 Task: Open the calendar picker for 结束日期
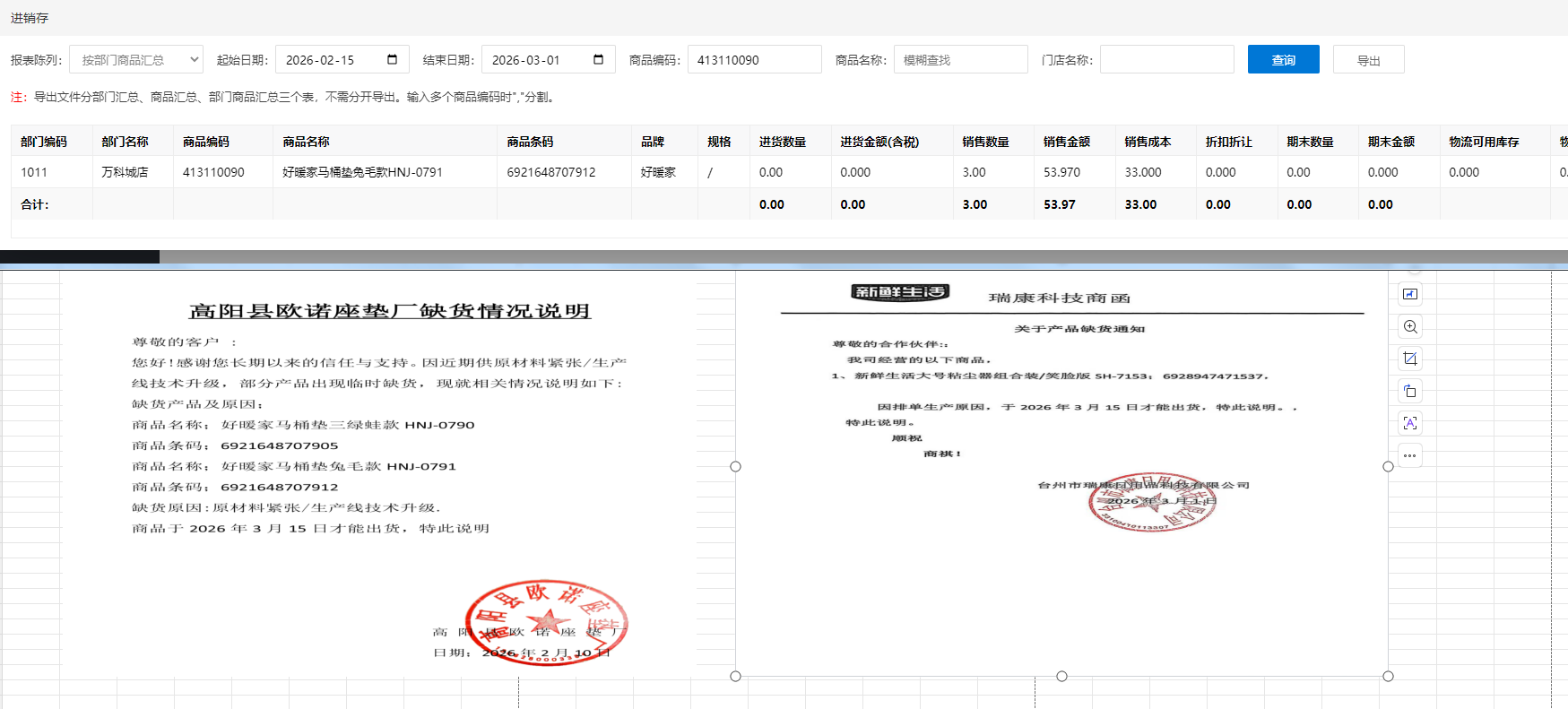pyautogui.click(x=598, y=60)
